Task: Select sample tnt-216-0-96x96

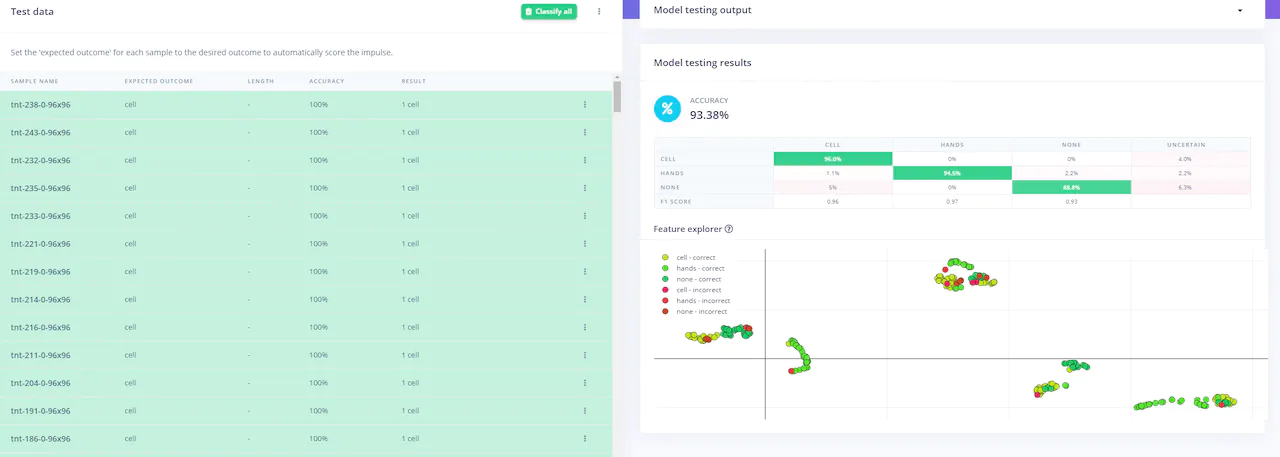Action: (x=40, y=327)
